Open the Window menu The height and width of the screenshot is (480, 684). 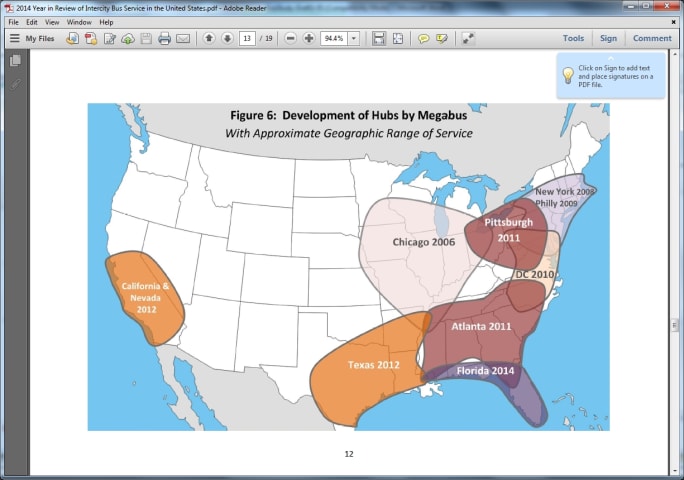[x=79, y=22]
